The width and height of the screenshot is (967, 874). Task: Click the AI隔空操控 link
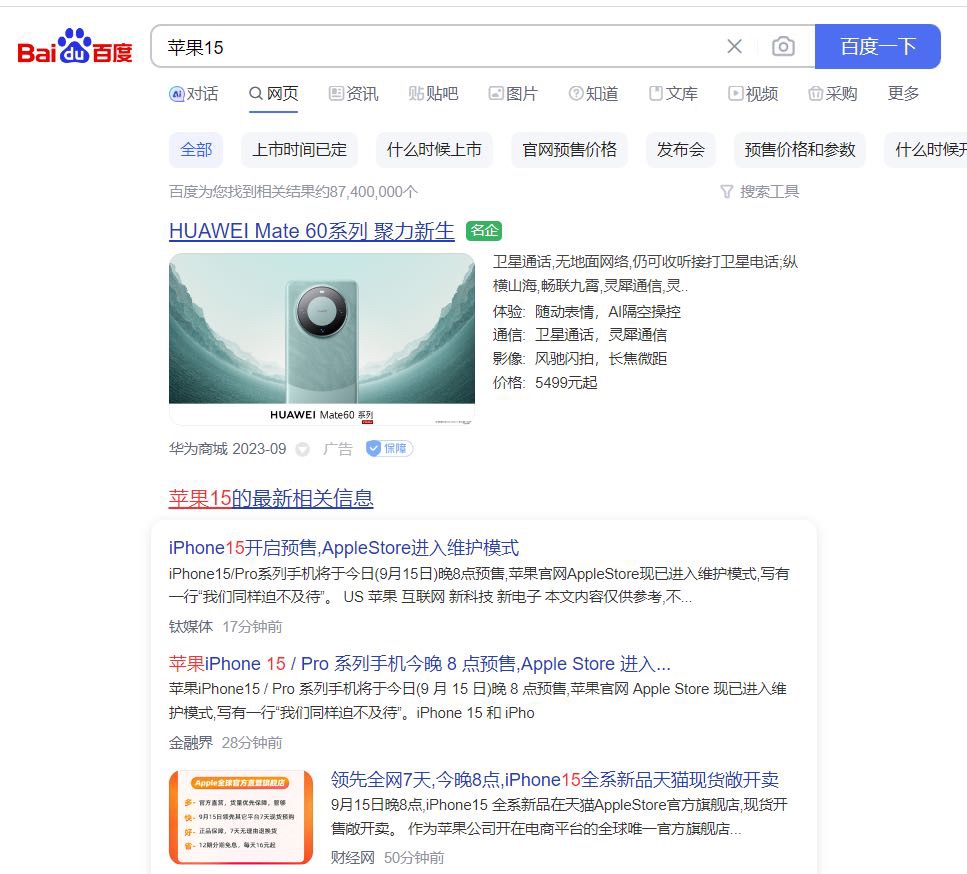[644, 311]
